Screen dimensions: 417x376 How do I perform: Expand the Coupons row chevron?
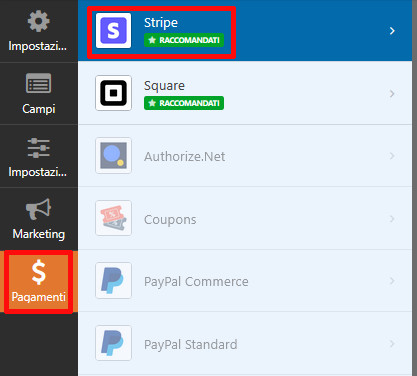pos(392,219)
